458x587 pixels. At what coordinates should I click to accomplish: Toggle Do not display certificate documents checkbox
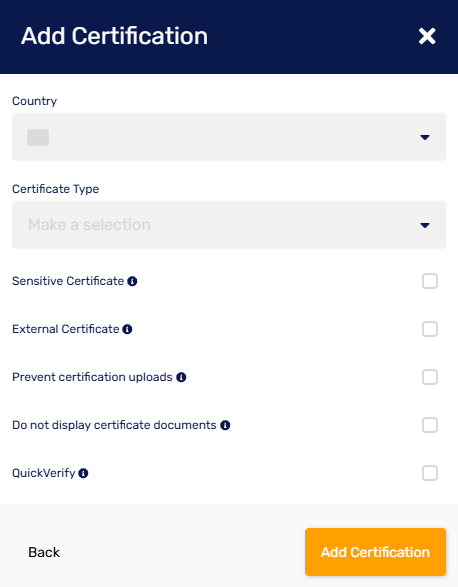coord(430,425)
